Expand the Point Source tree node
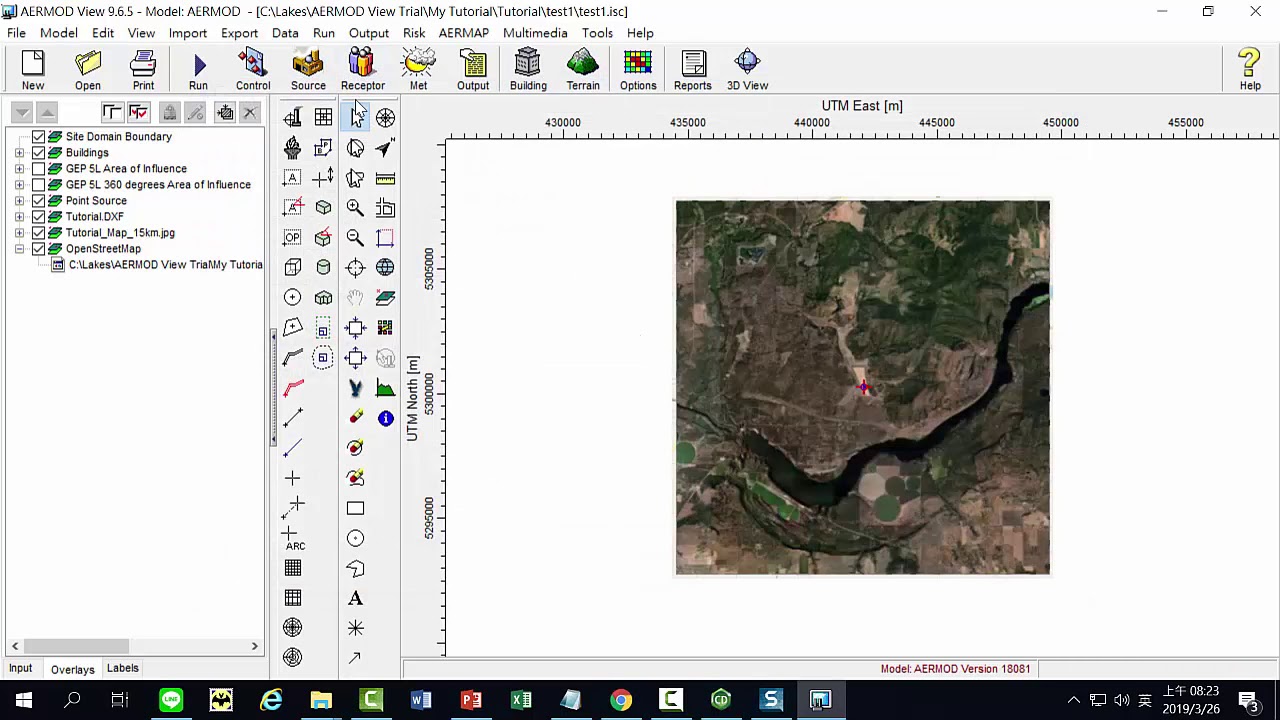This screenshot has width=1280, height=720. pyautogui.click(x=19, y=201)
